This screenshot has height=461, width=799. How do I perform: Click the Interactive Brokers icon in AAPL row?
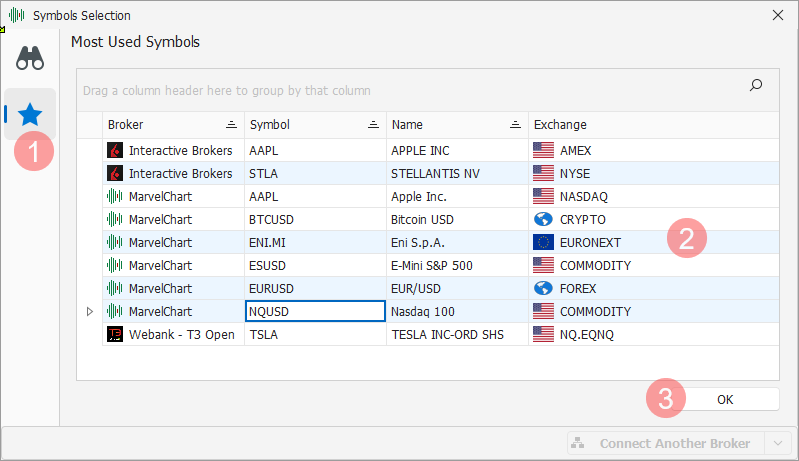tap(115, 150)
